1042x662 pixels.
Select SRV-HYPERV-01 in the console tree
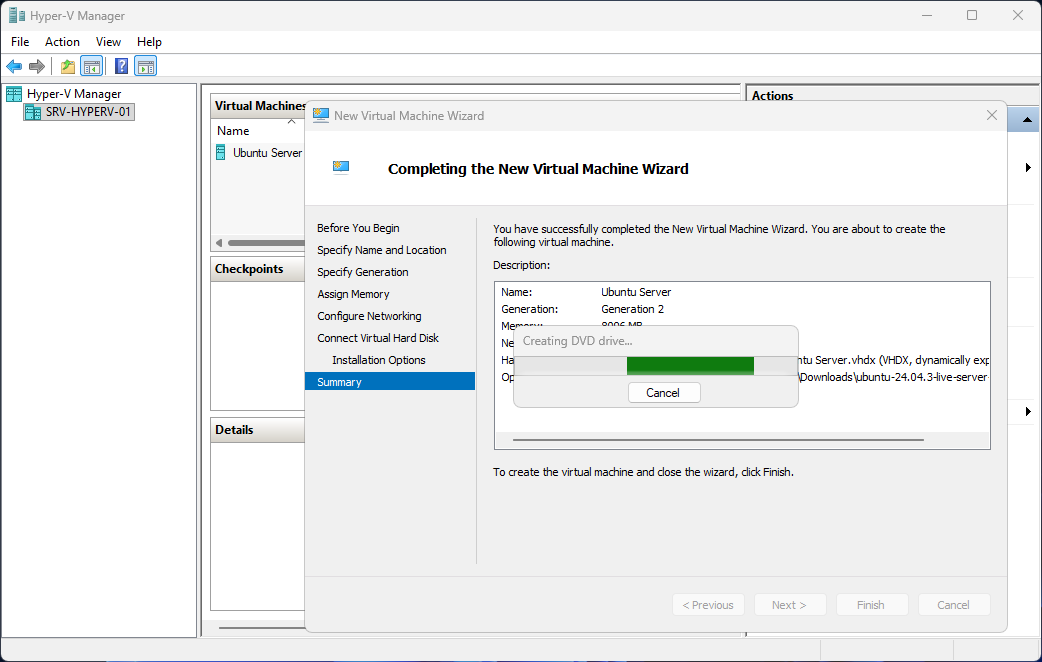(x=88, y=112)
